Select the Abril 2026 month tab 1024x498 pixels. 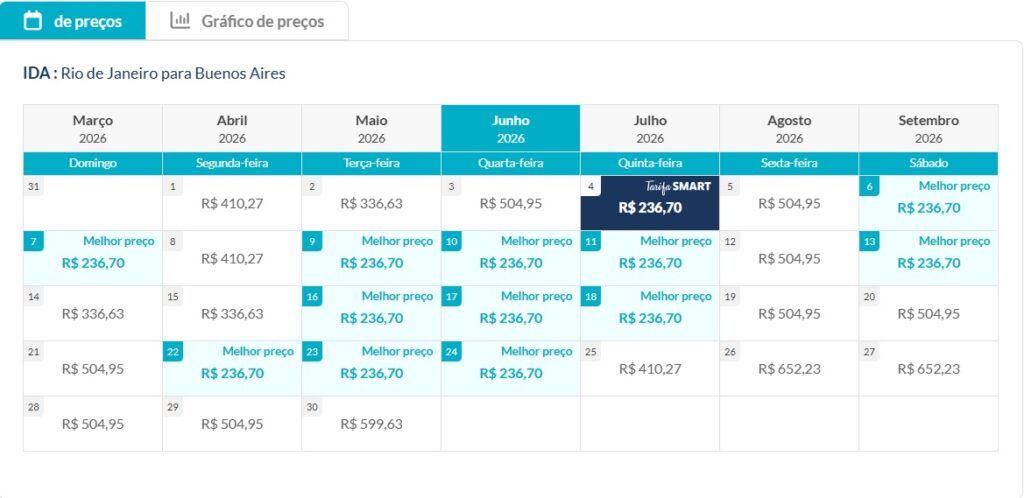coord(232,128)
